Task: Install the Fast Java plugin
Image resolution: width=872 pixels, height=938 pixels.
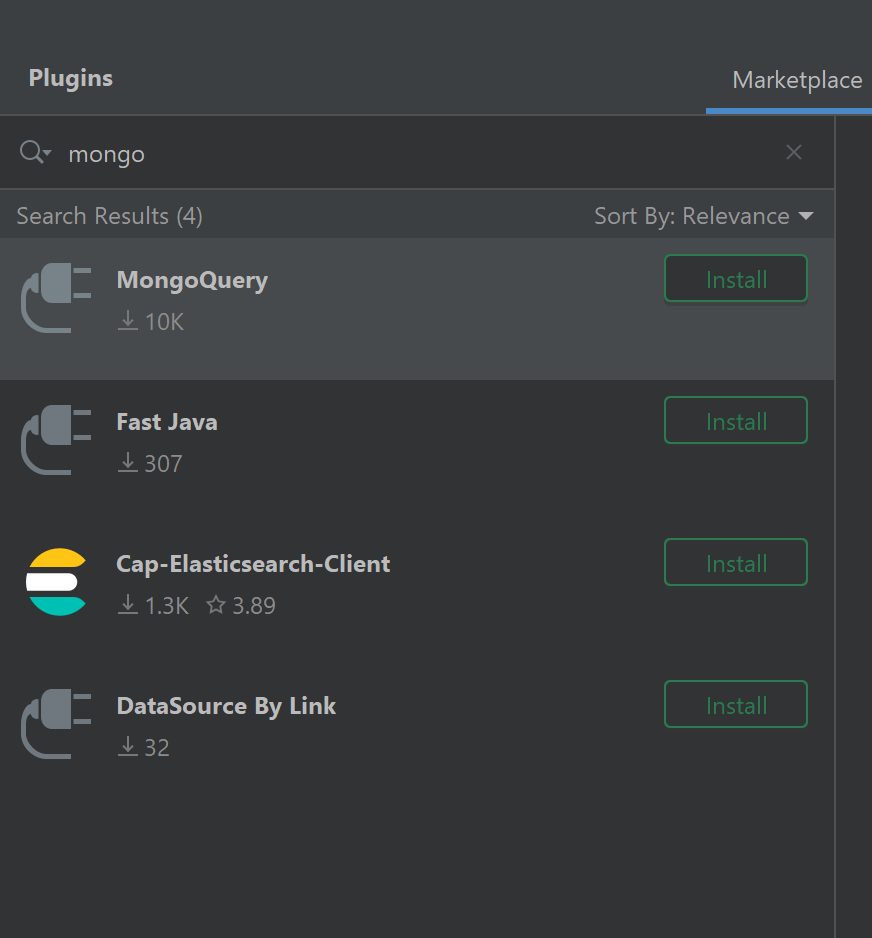Action: (x=736, y=421)
